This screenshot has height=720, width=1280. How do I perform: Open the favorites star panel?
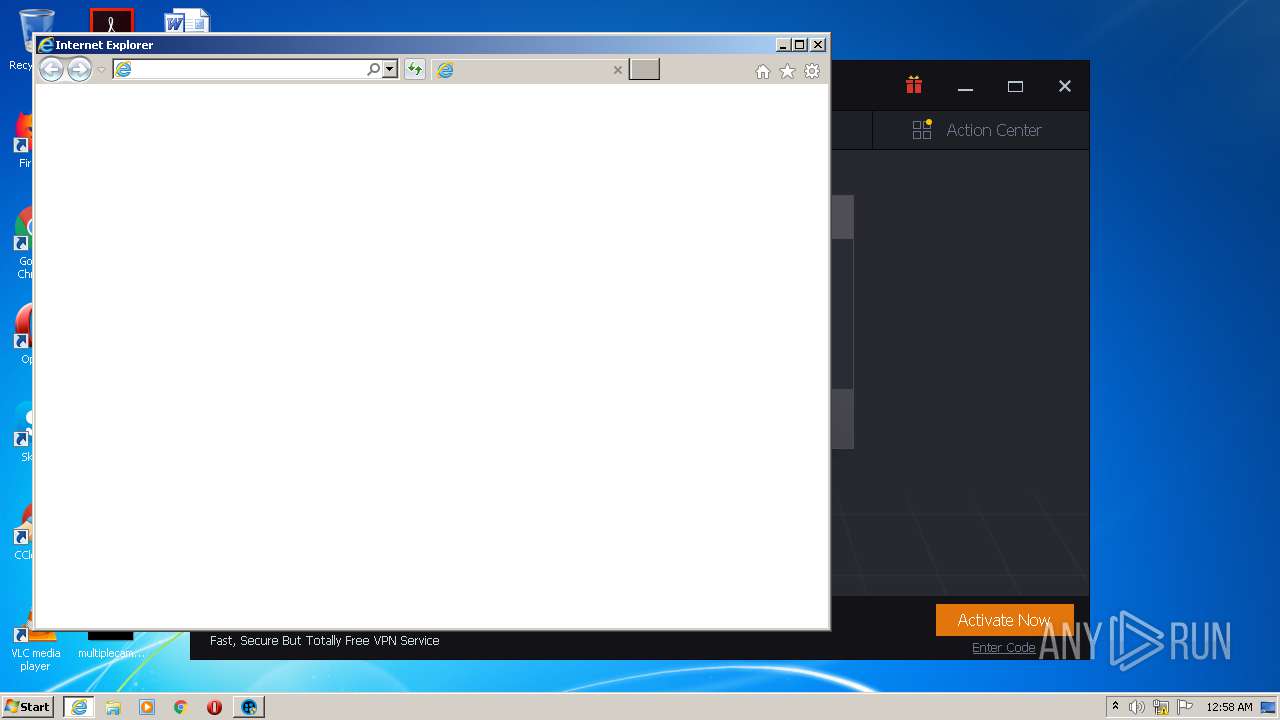(x=787, y=71)
